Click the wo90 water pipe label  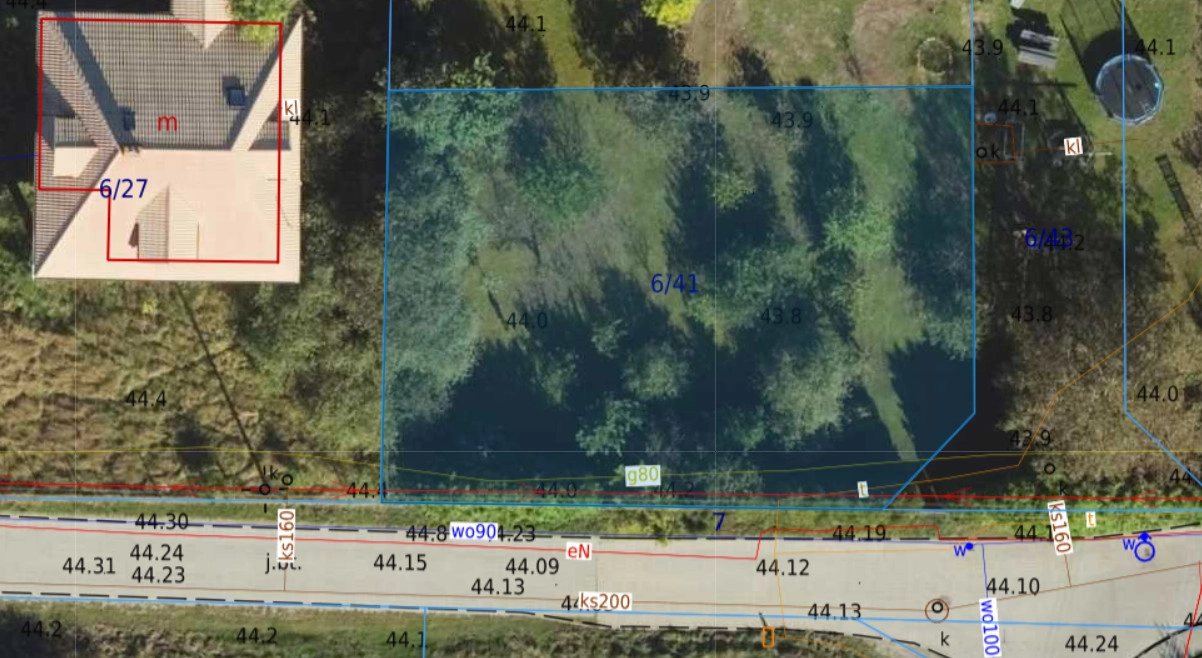click(473, 531)
